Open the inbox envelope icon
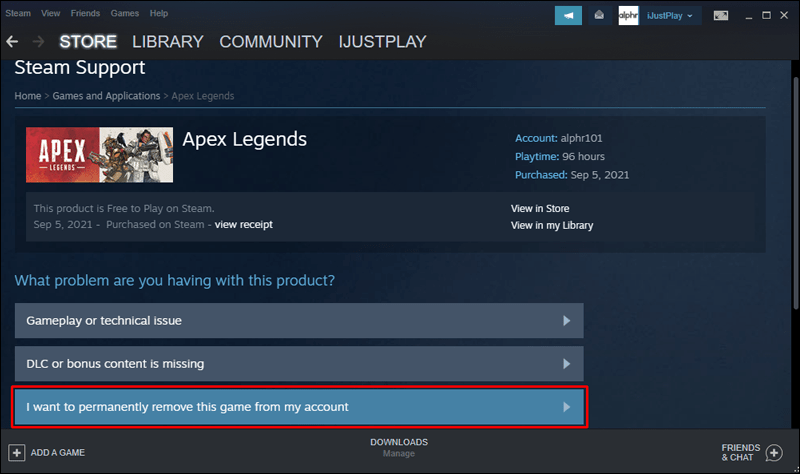This screenshot has width=800, height=474. [x=599, y=16]
